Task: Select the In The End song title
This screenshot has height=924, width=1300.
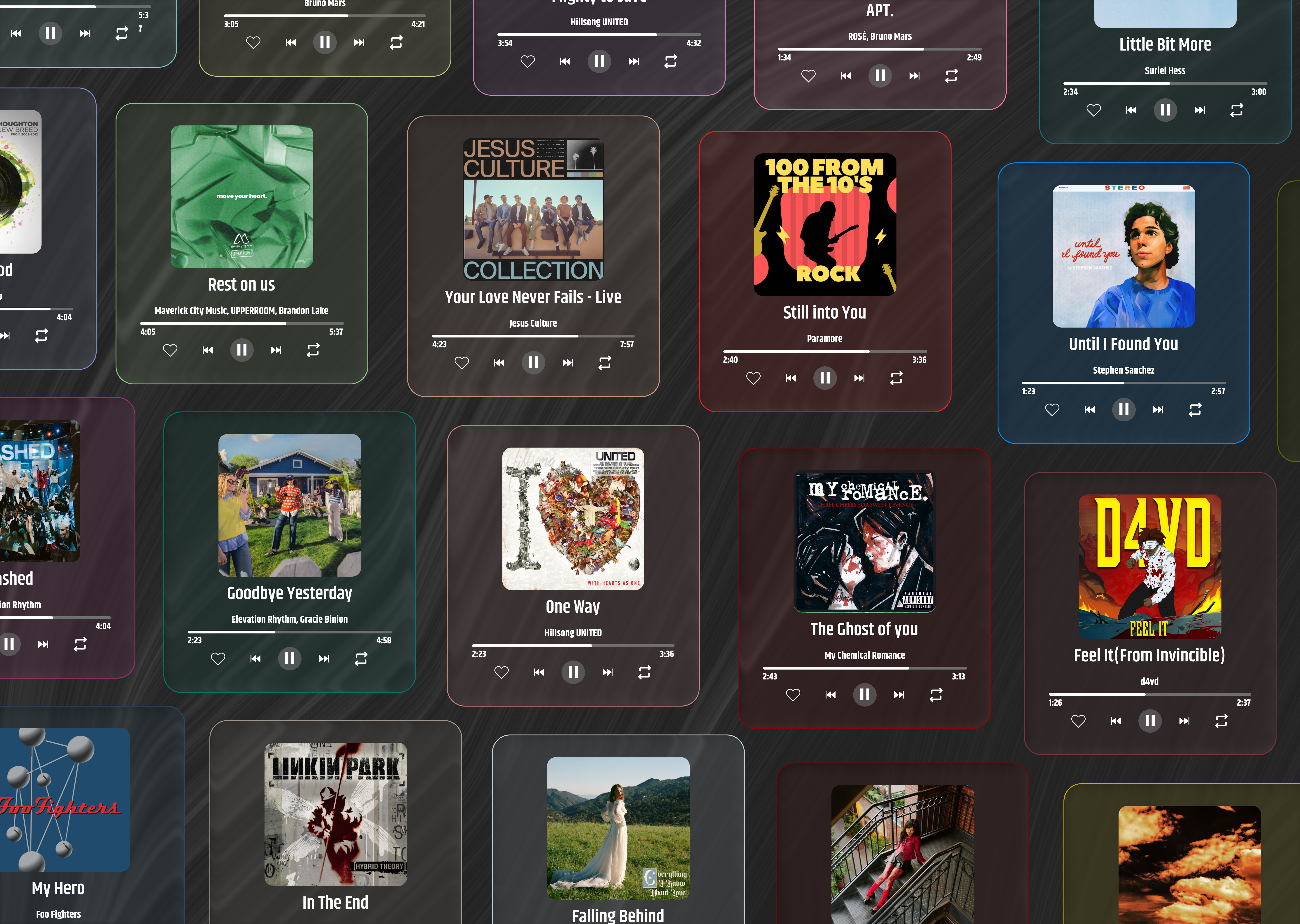Action: 335,902
